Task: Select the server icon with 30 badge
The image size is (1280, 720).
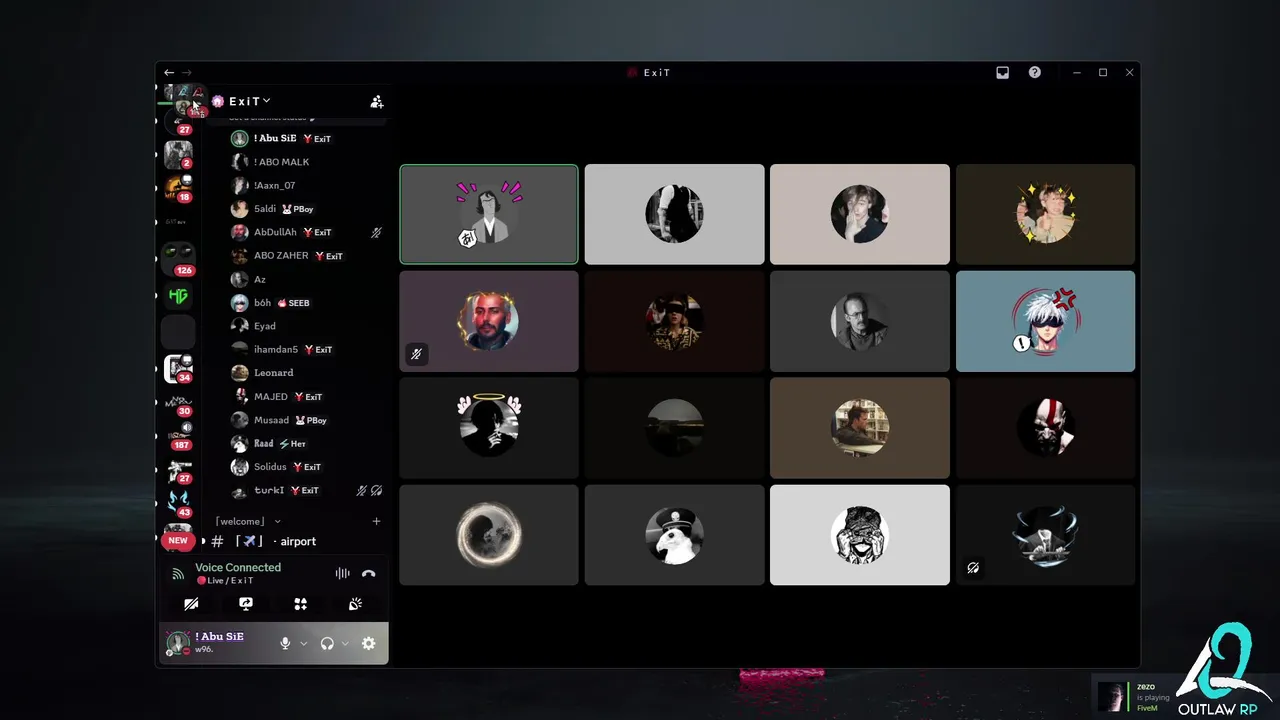Action: (x=178, y=402)
